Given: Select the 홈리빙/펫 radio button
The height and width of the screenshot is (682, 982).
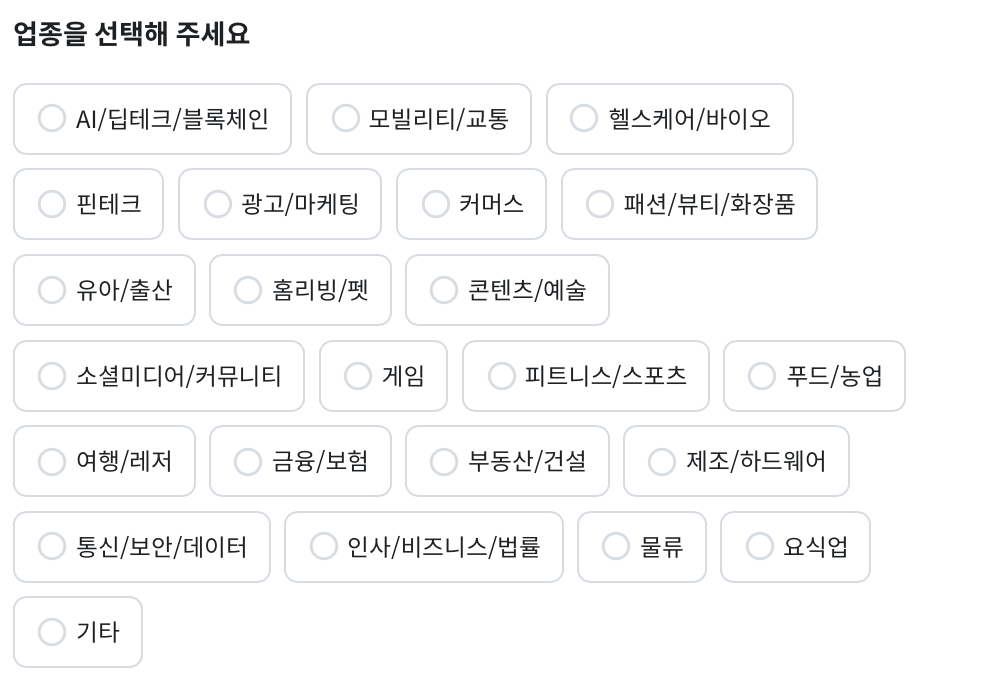Looking at the screenshot, I should [248, 290].
